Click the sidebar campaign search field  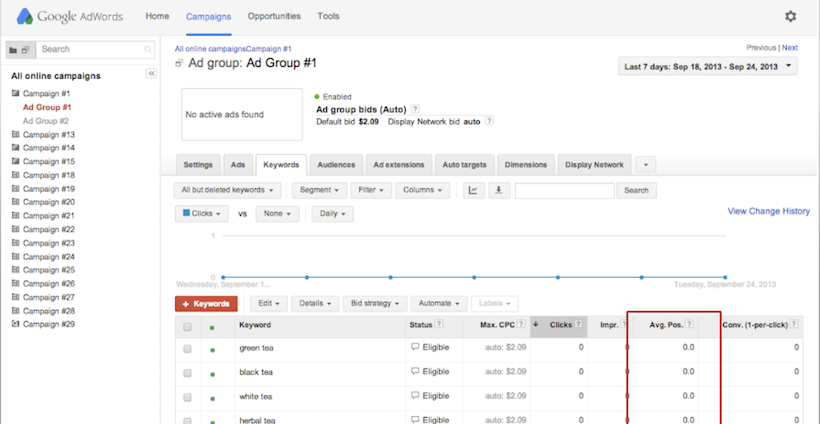pyautogui.click(x=96, y=49)
